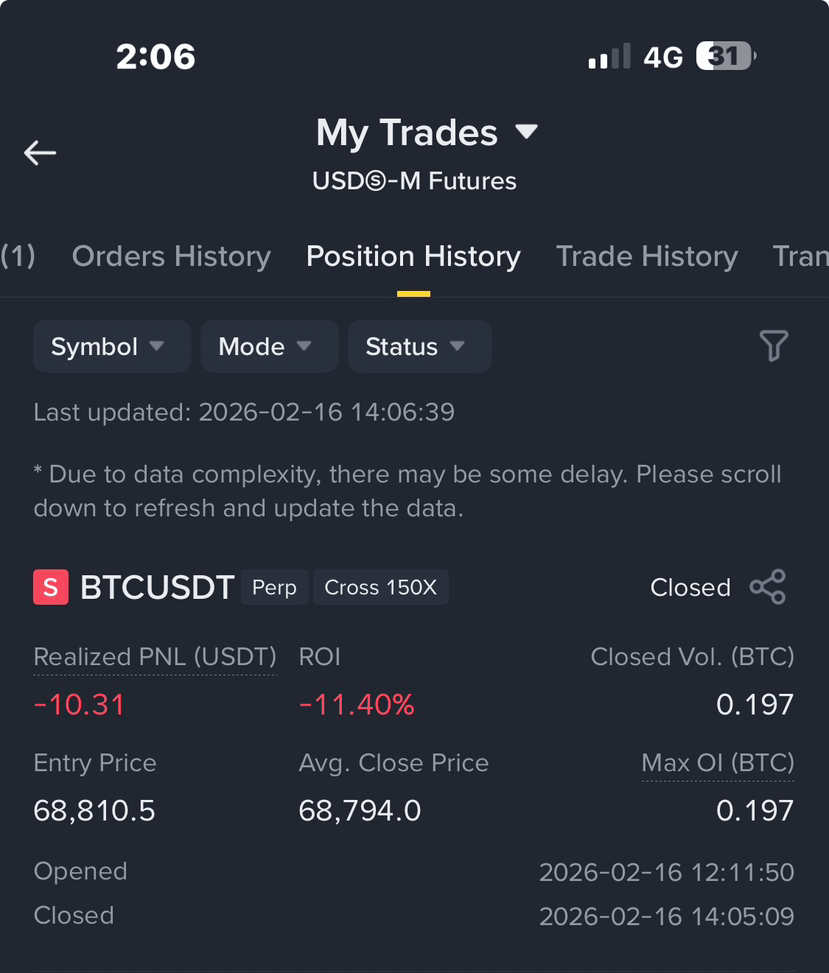Image resolution: width=829 pixels, height=973 pixels.
Task: Tap the Cross 150X tag
Action: (x=380, y=587)
